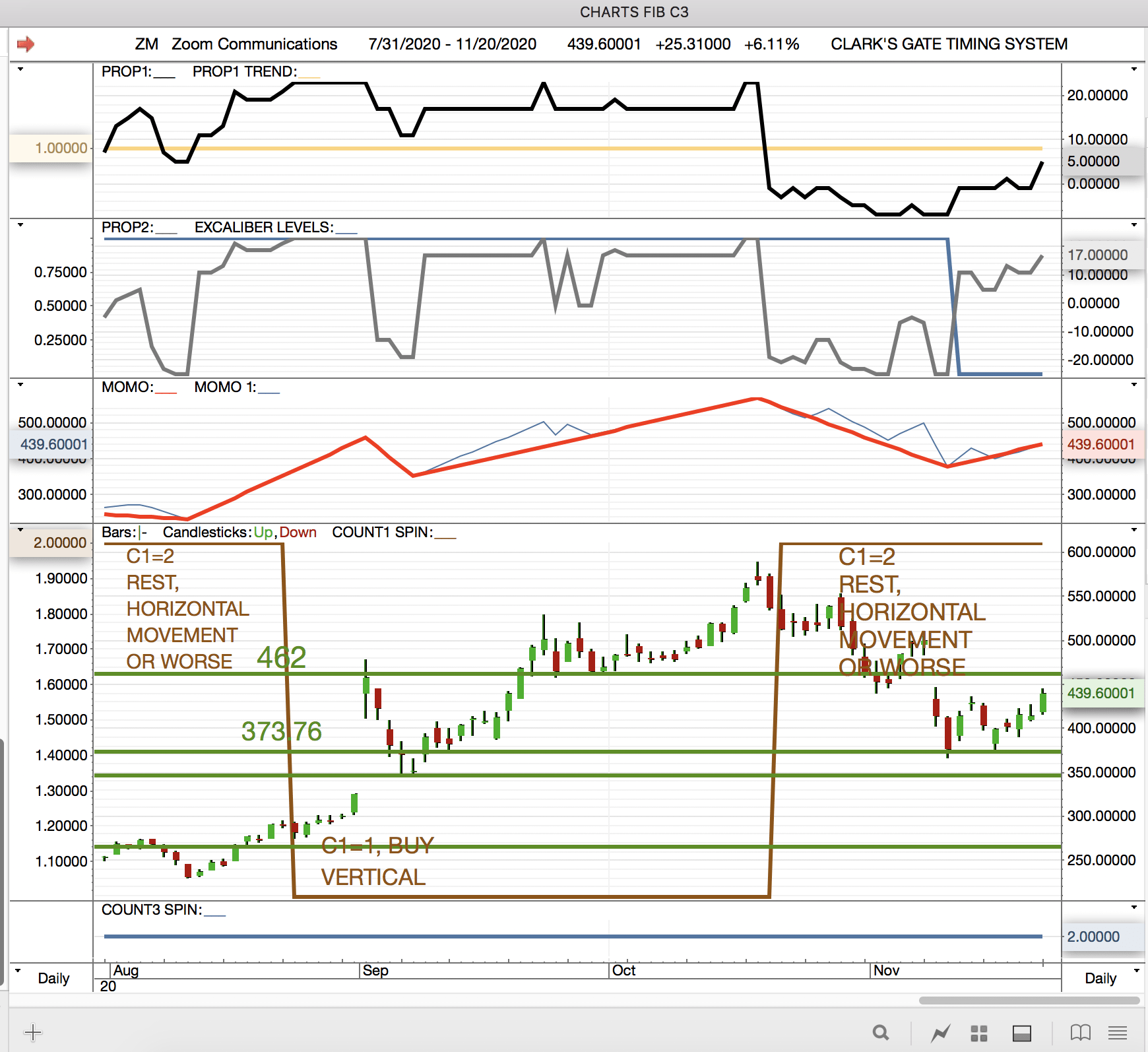Click the horizontal scrollbar thumb below chart

(1029, 1001)
